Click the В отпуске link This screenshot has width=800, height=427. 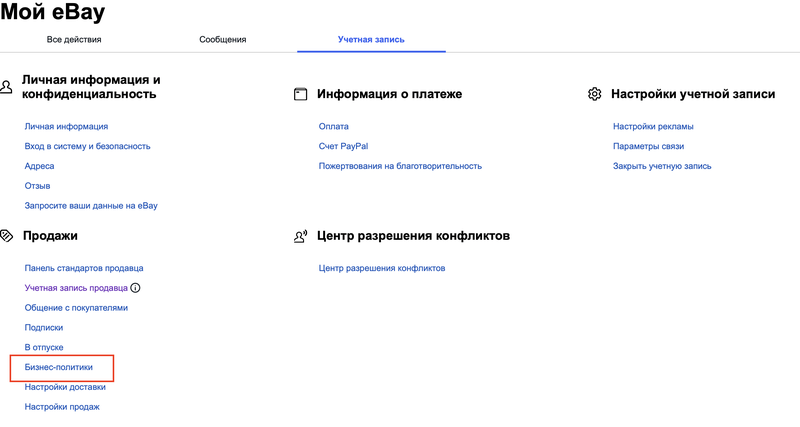click(44, 347)
